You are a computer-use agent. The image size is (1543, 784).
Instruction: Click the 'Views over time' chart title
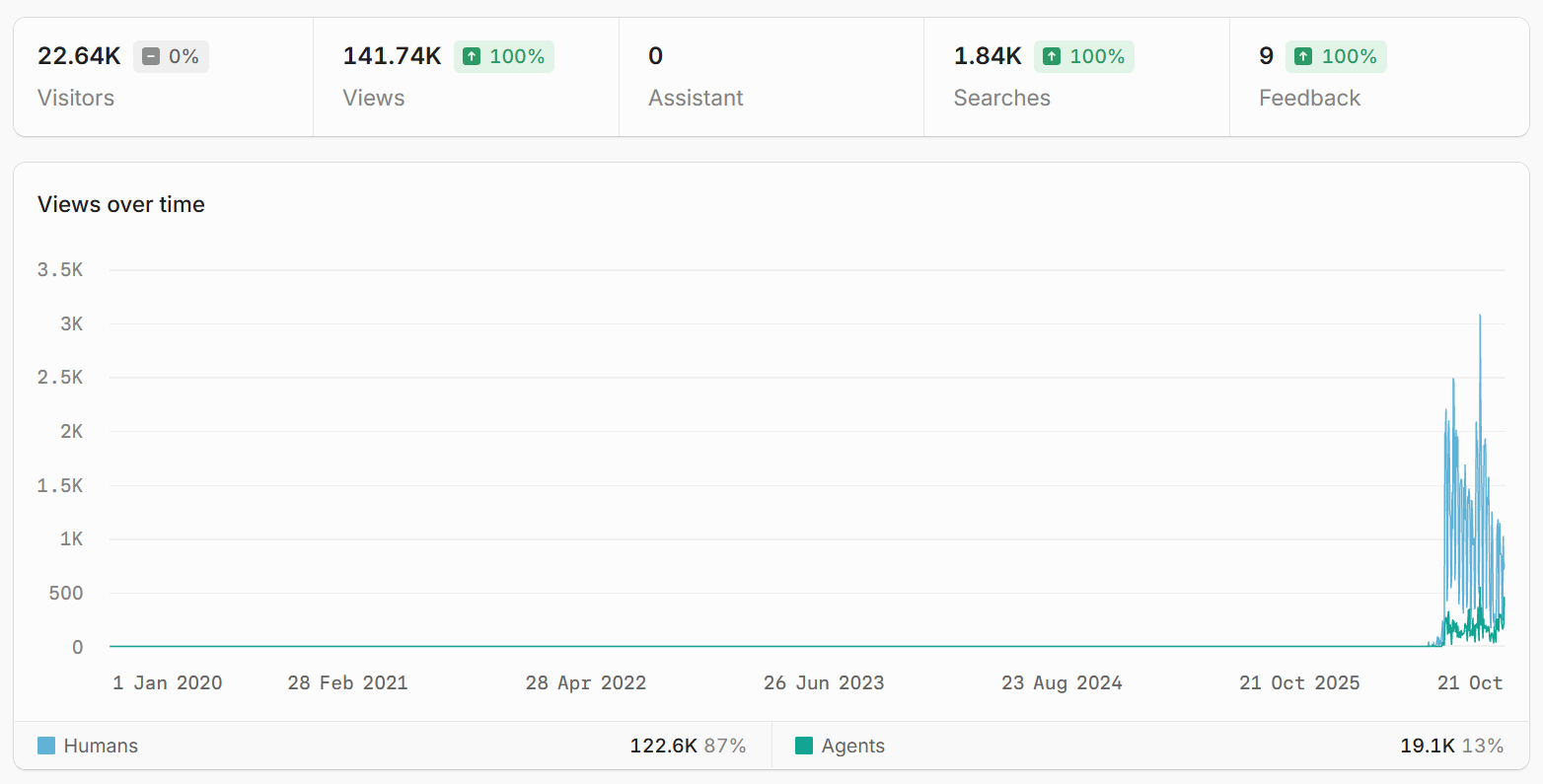pyautogui.click(x=121, y=204)
